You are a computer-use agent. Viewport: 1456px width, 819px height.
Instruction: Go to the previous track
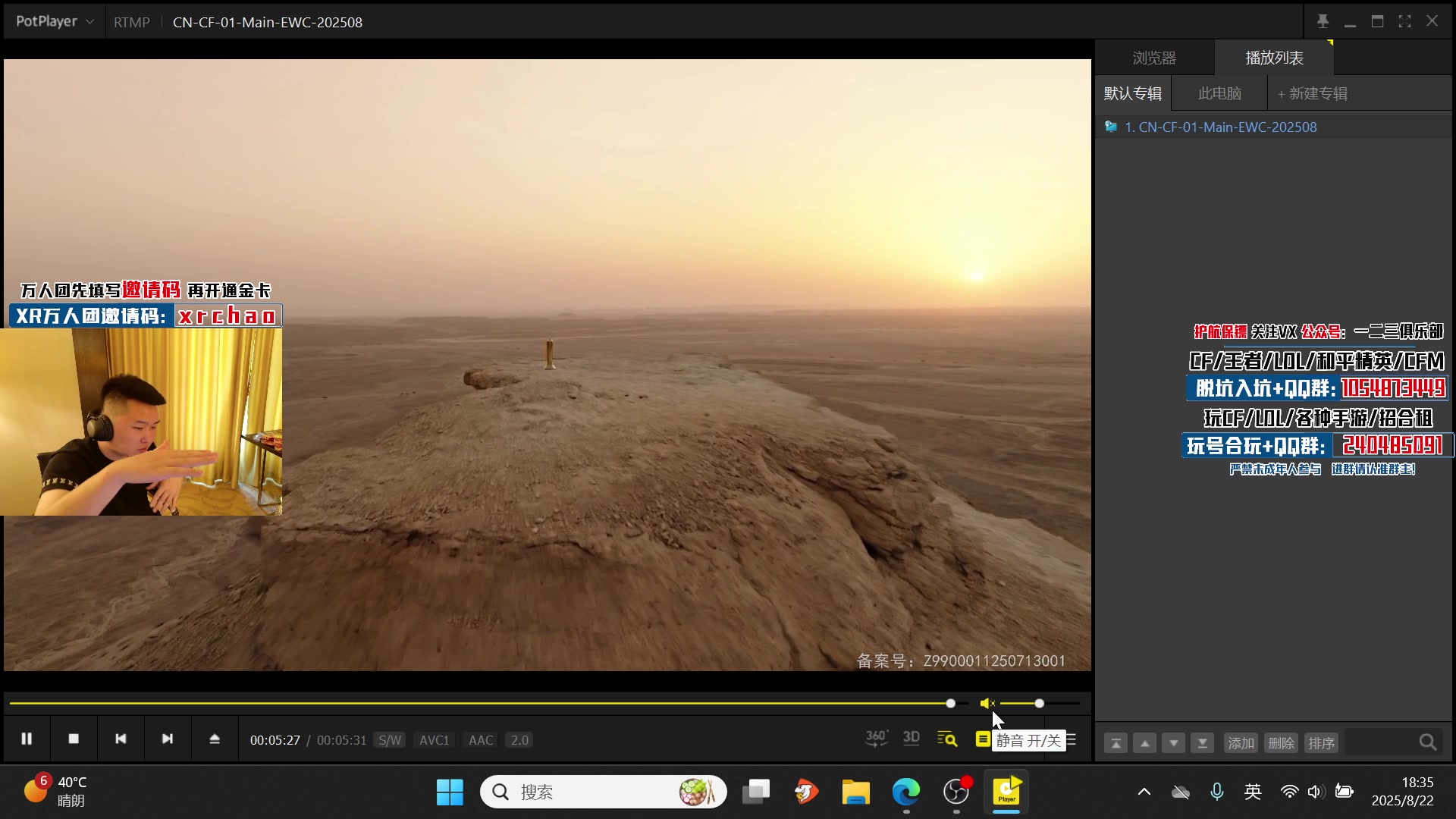121,739
